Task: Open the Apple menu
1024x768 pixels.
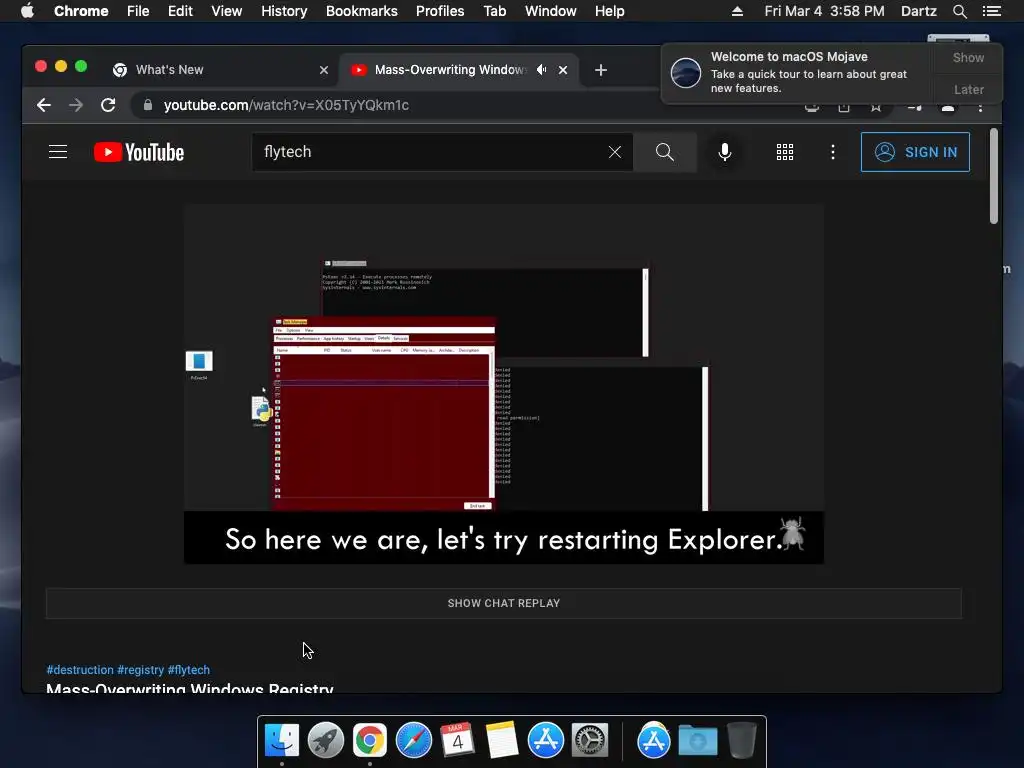Action: click(x=27, y=11)
